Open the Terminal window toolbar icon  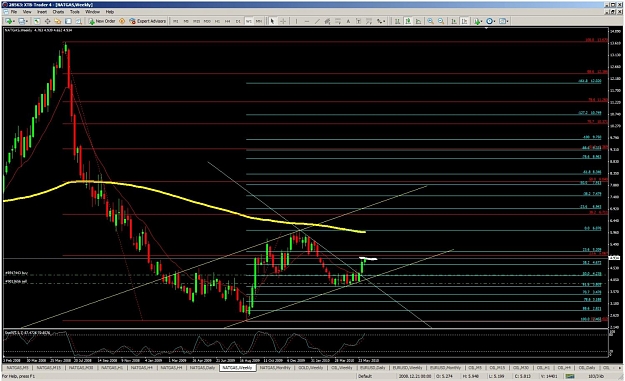pyautogui.click(x=69, y=21)
